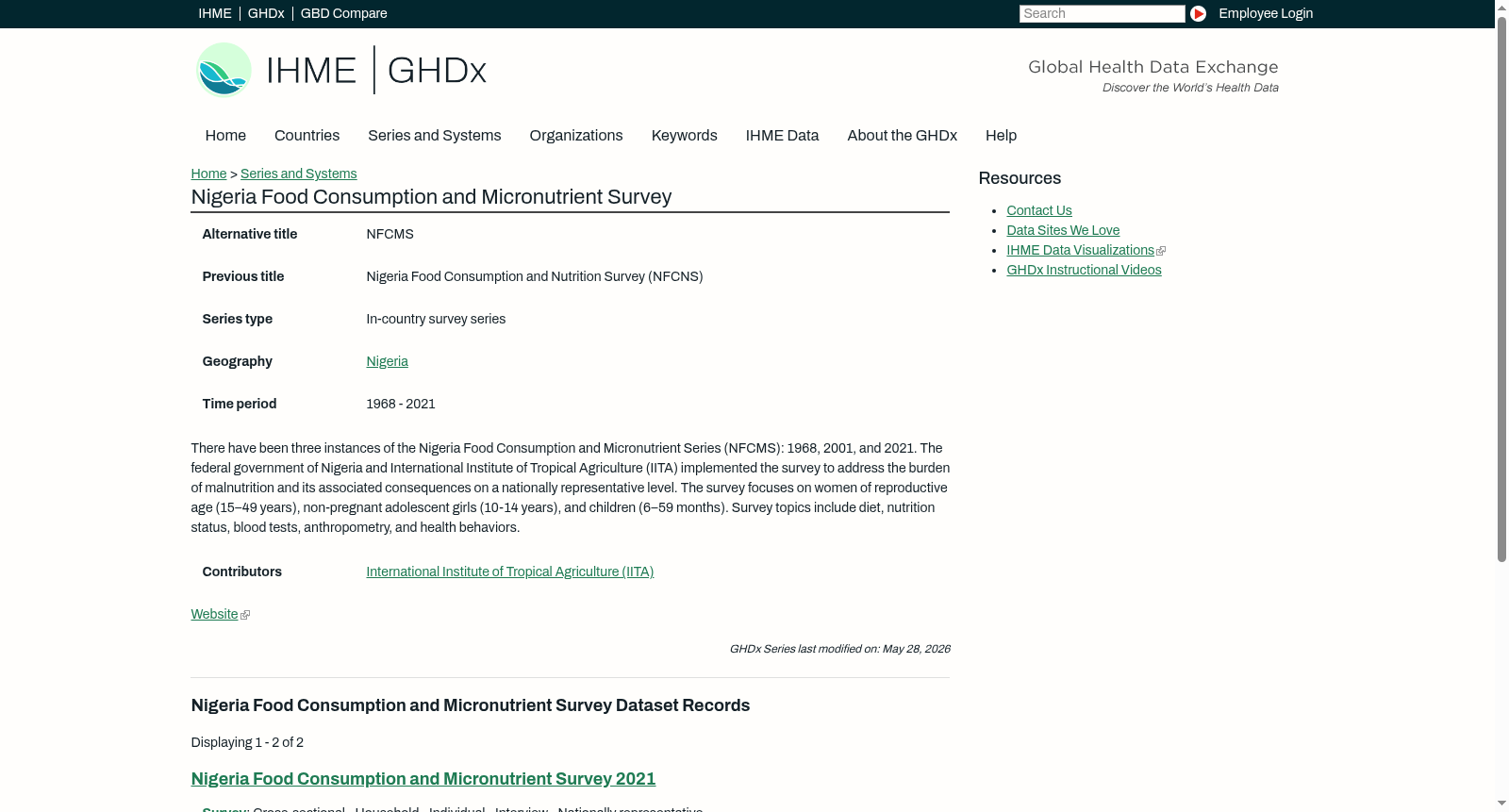Open the Countries menu

(307, 136)
